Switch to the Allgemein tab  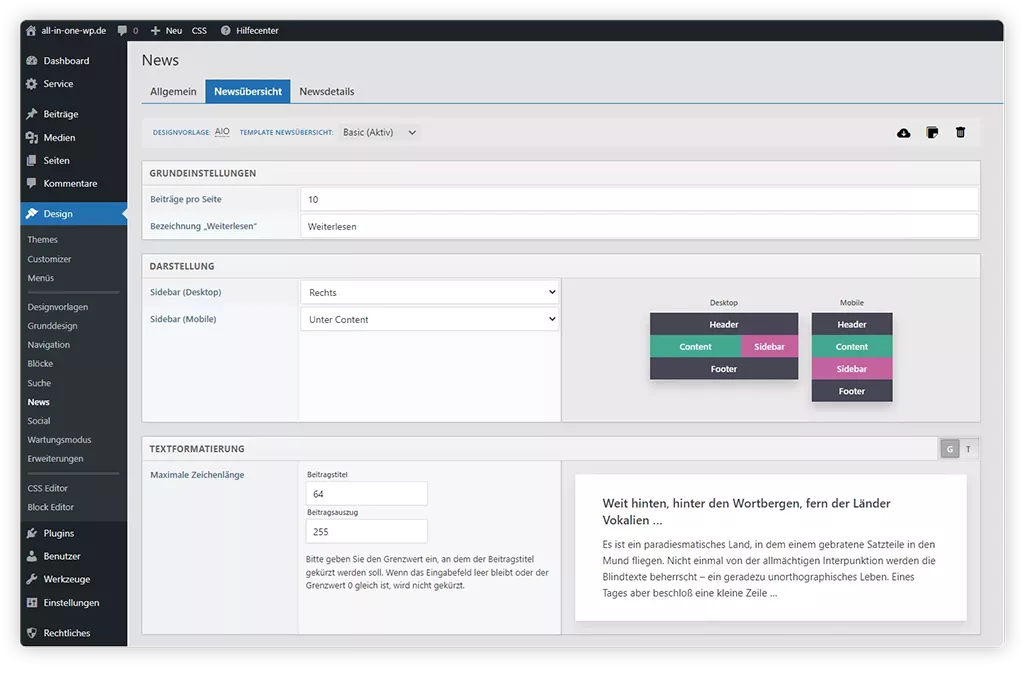pyautogui.click(x=173, y=91)
